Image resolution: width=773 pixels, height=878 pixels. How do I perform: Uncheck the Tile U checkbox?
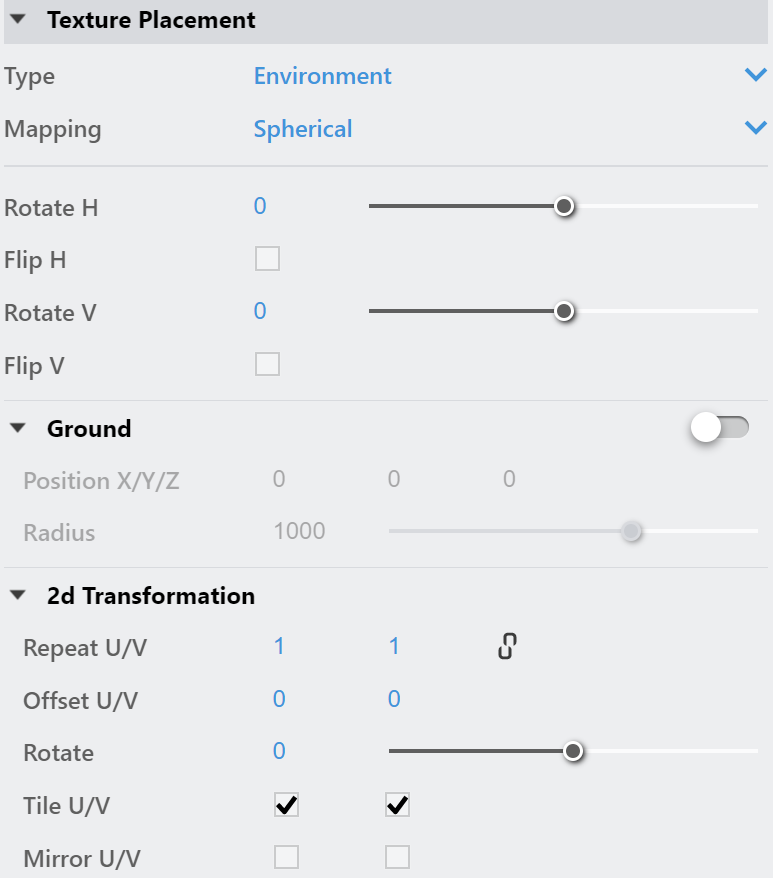click(x=286, y=805)
